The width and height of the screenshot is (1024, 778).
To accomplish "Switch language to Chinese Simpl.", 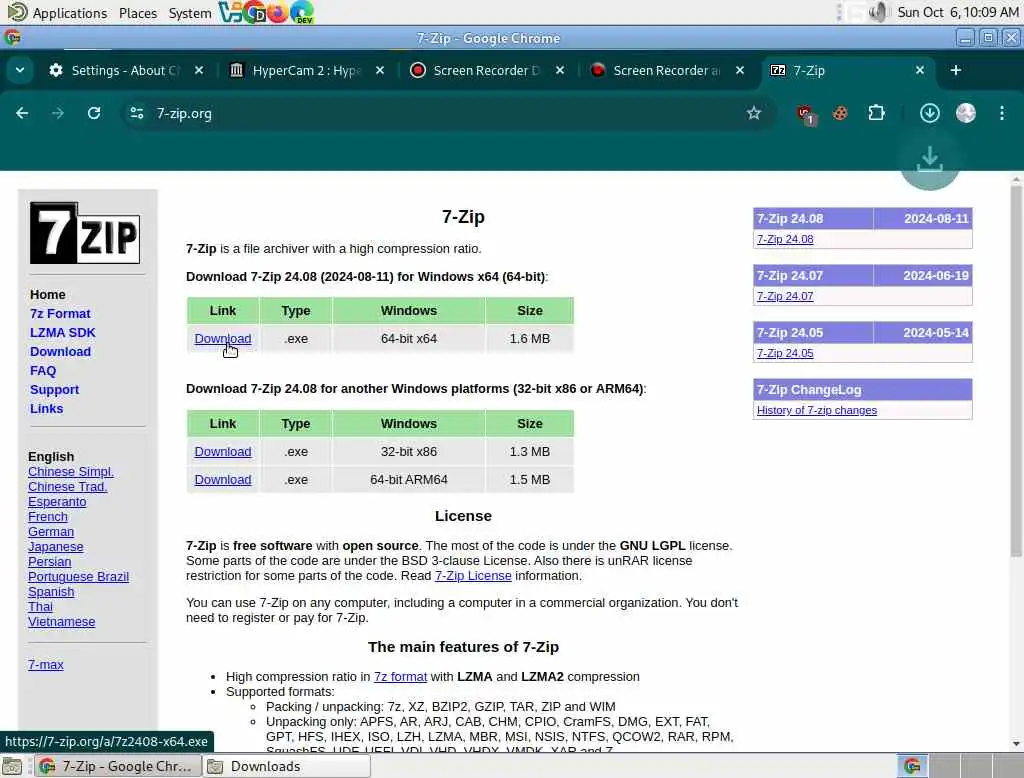I will tap(71, 472).
